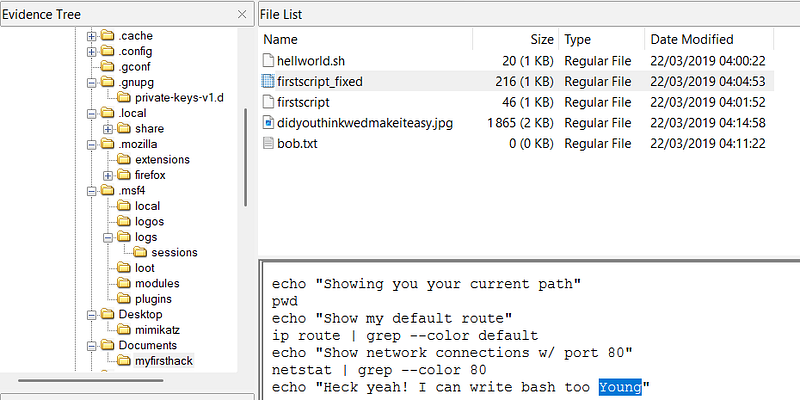Click the didyouthinkwedmakeiteasy.jpg image icon
This screenshot has width=800, height=400.
pyautogui.click(x=267, y=123)
